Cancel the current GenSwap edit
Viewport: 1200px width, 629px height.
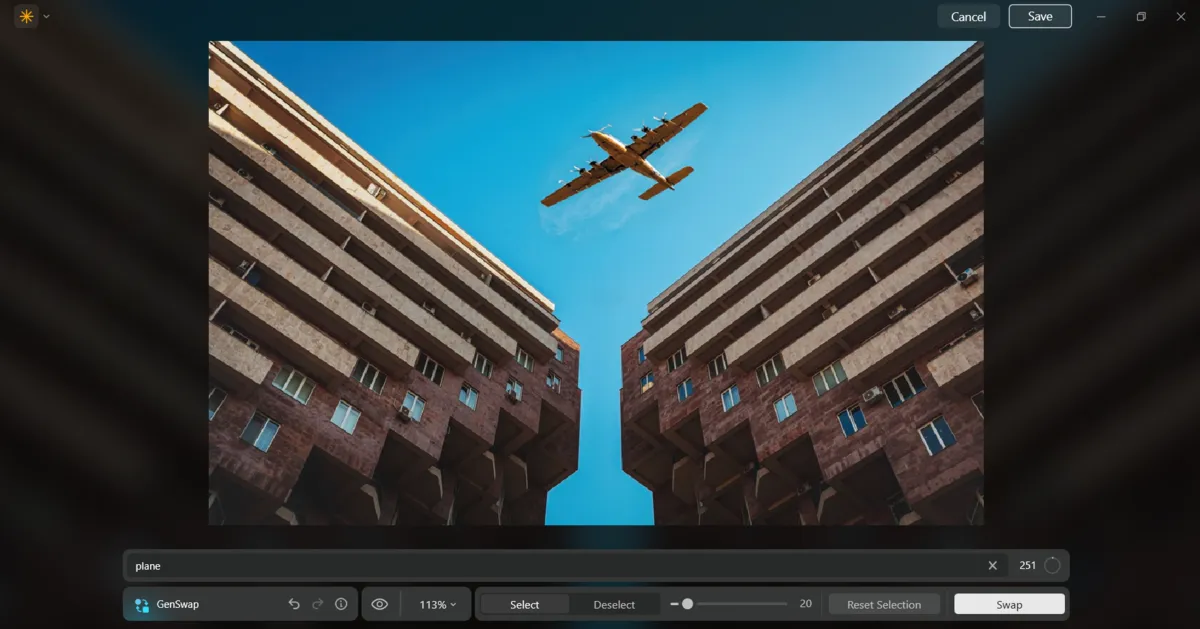click(x=967, y=16)
